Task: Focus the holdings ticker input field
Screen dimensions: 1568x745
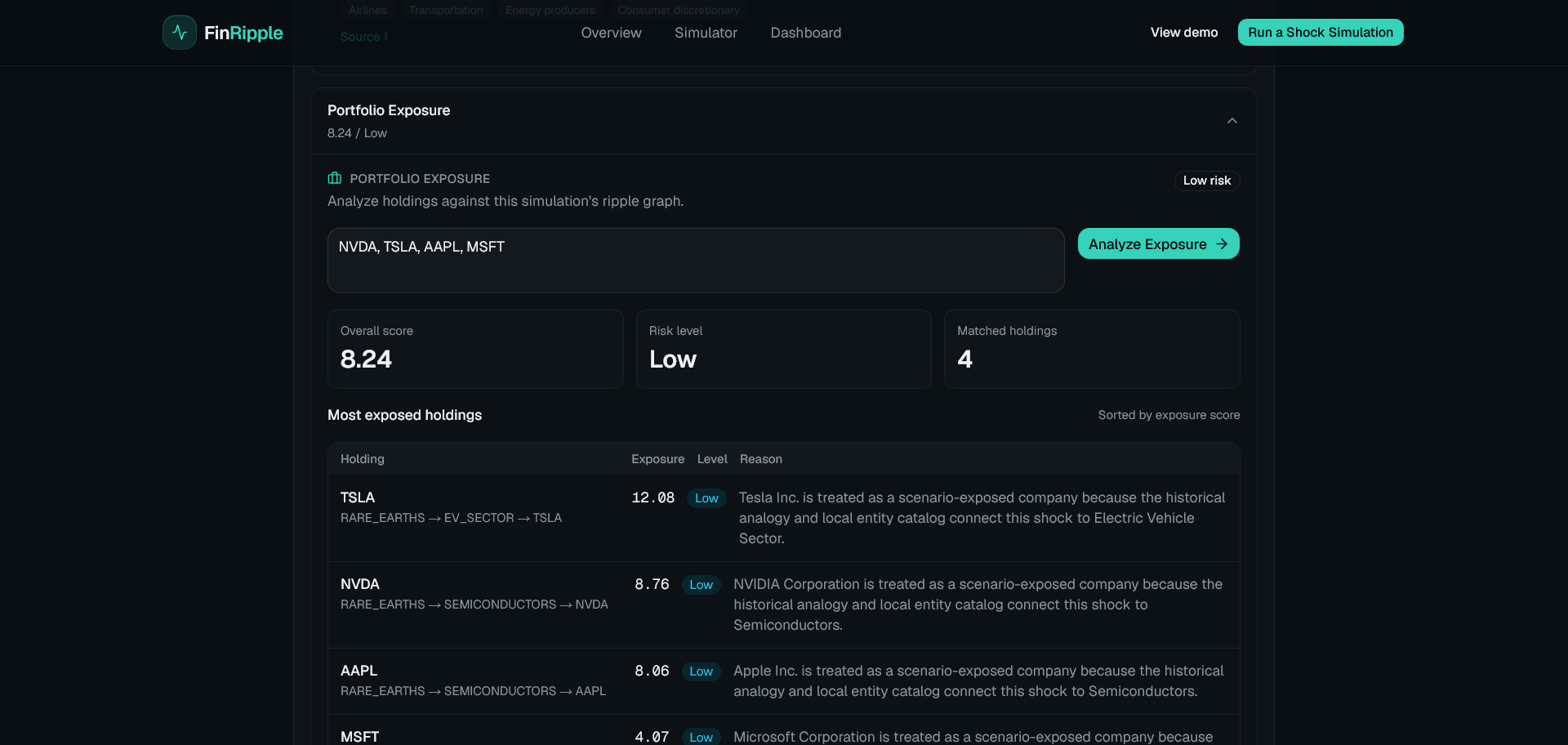Action: (696, 261)
